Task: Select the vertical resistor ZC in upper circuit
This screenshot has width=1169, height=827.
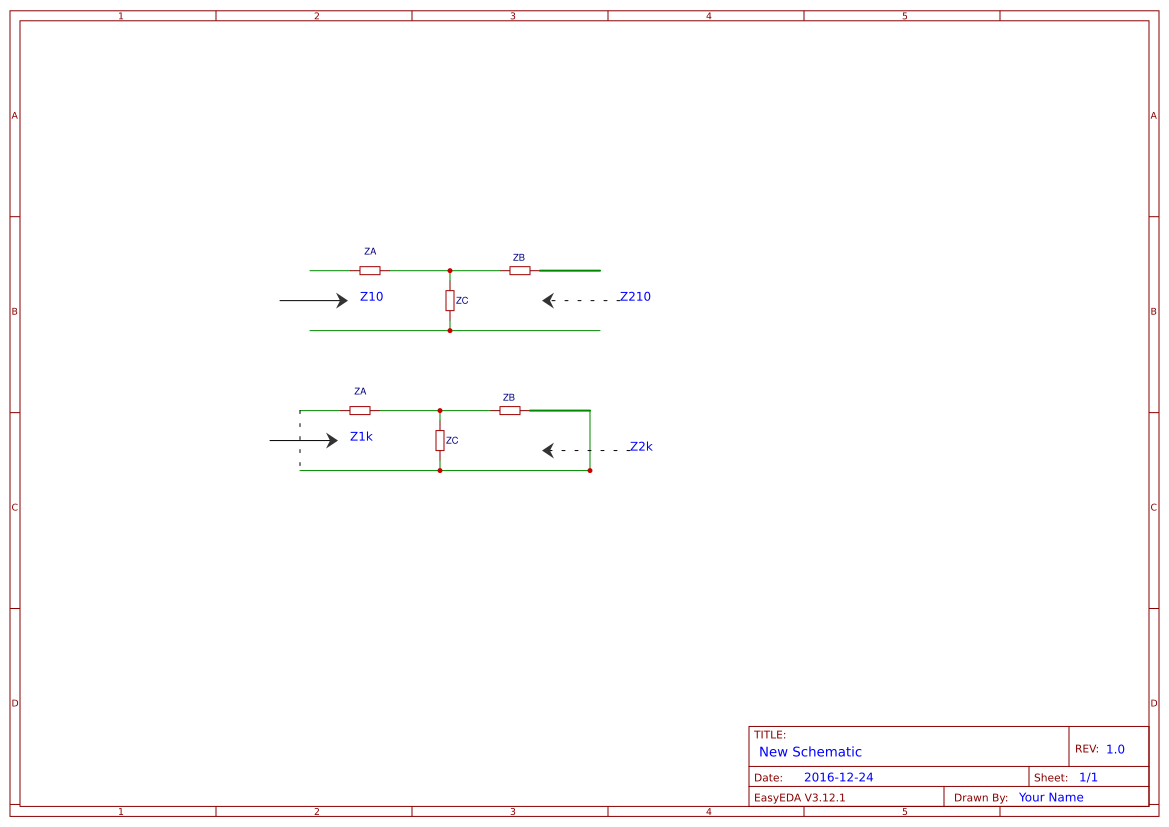Action: (x=450, y=299)
